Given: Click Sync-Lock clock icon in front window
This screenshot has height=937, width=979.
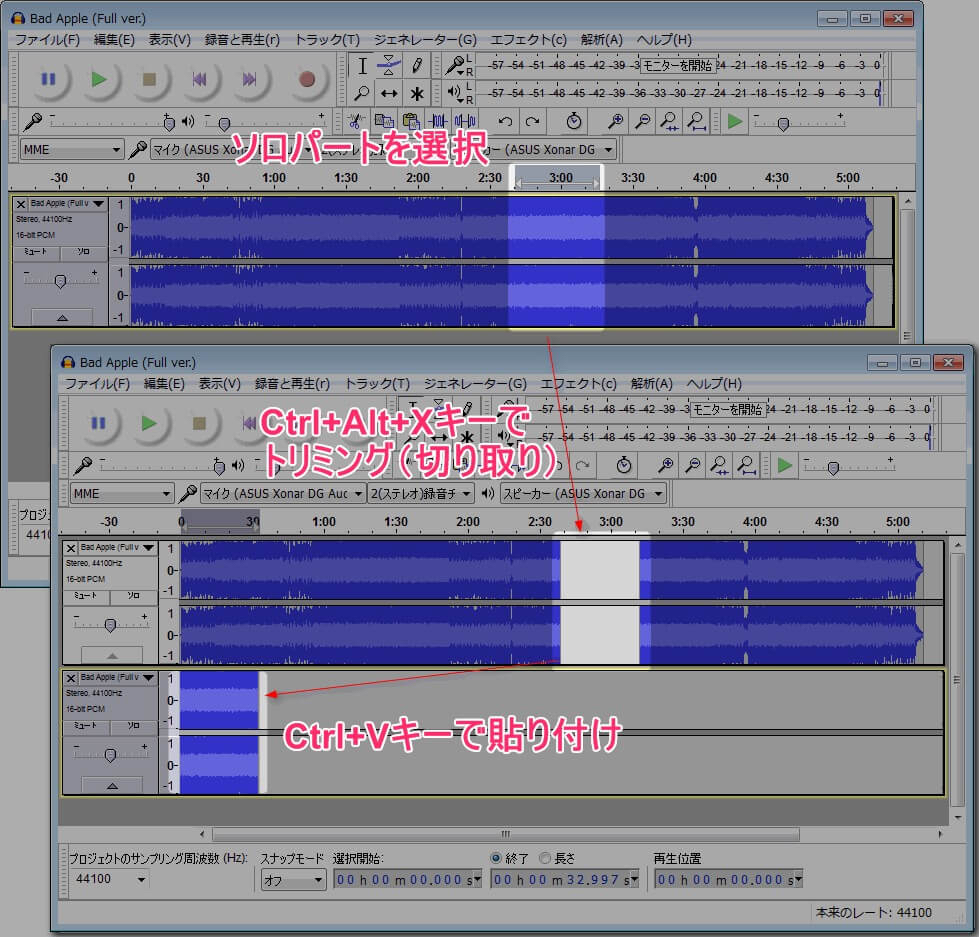Looking at the screenshot, I should [624, 465].
